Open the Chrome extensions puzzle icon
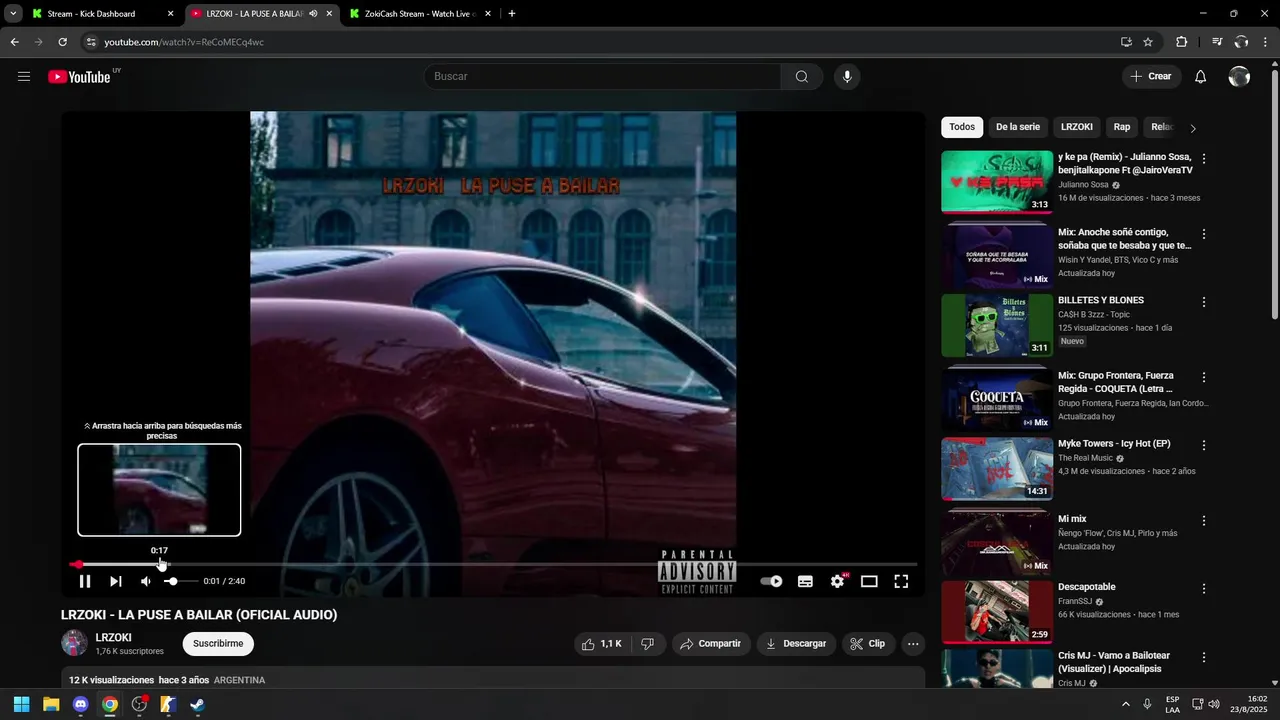The width and height of the screenshot is (1280, 720). tap(1181, 42)
